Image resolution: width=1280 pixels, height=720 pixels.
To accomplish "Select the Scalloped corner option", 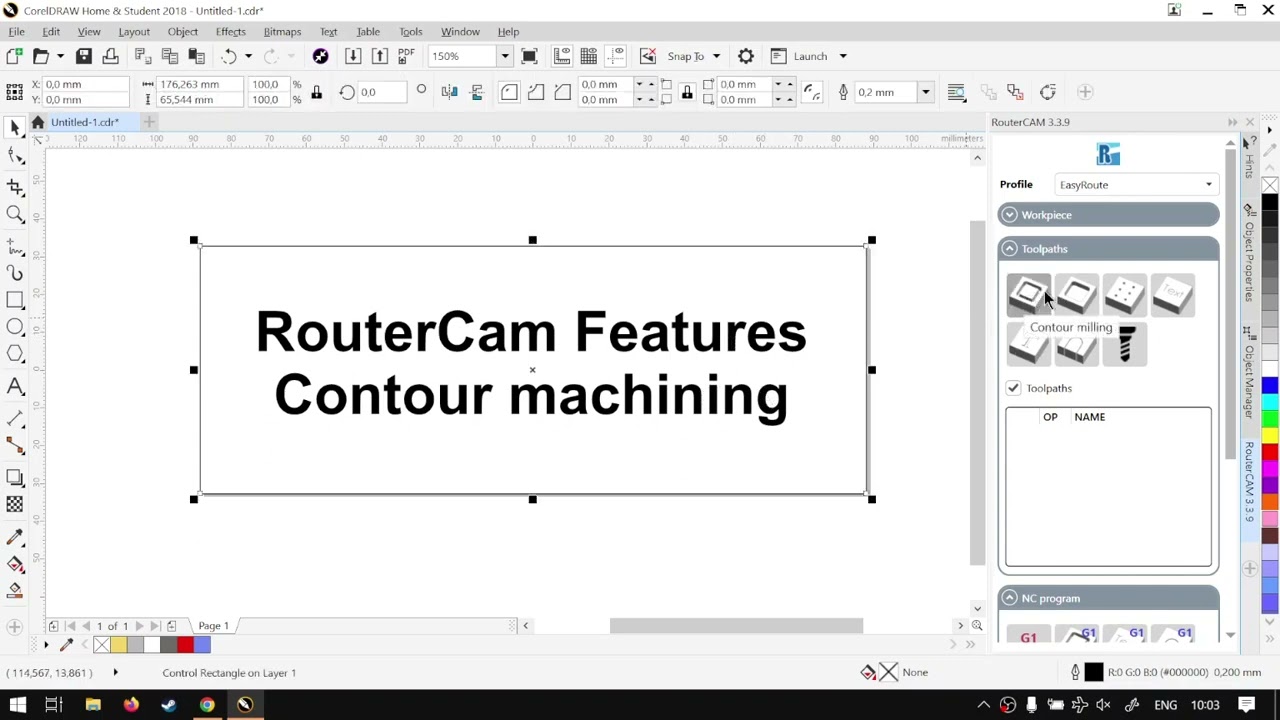I will (x=536, y=92).
